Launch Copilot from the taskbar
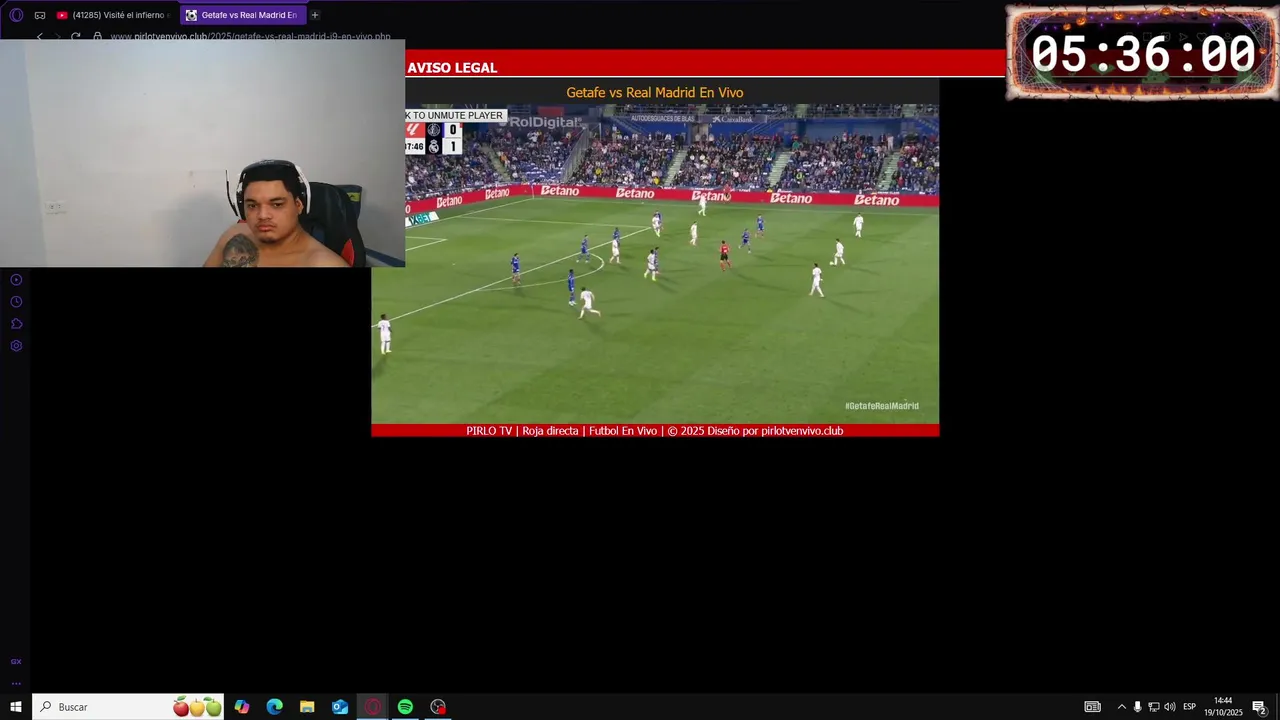This screenshot has height=720, width=1280. coord(242,707)
